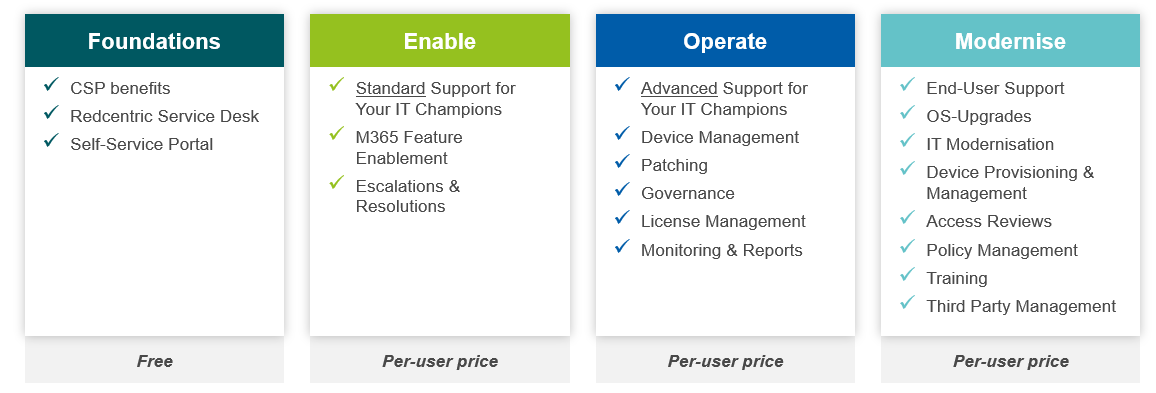The height and width of the screenshot is (393, 1156).
Task: Click the underlined Standard Support text
Action: [x=390, y=88]
